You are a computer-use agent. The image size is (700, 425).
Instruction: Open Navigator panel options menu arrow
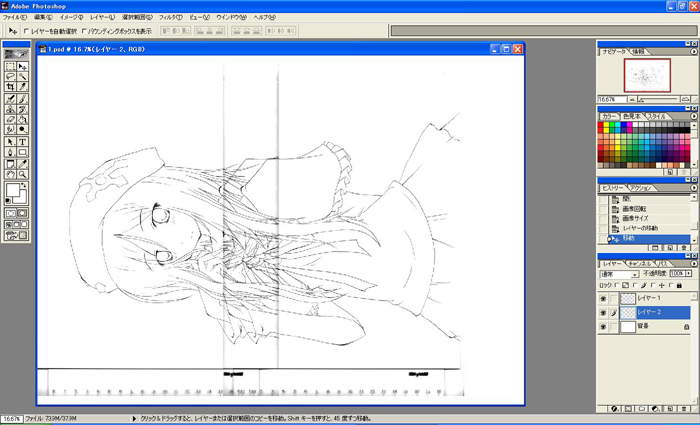[694, 51]
